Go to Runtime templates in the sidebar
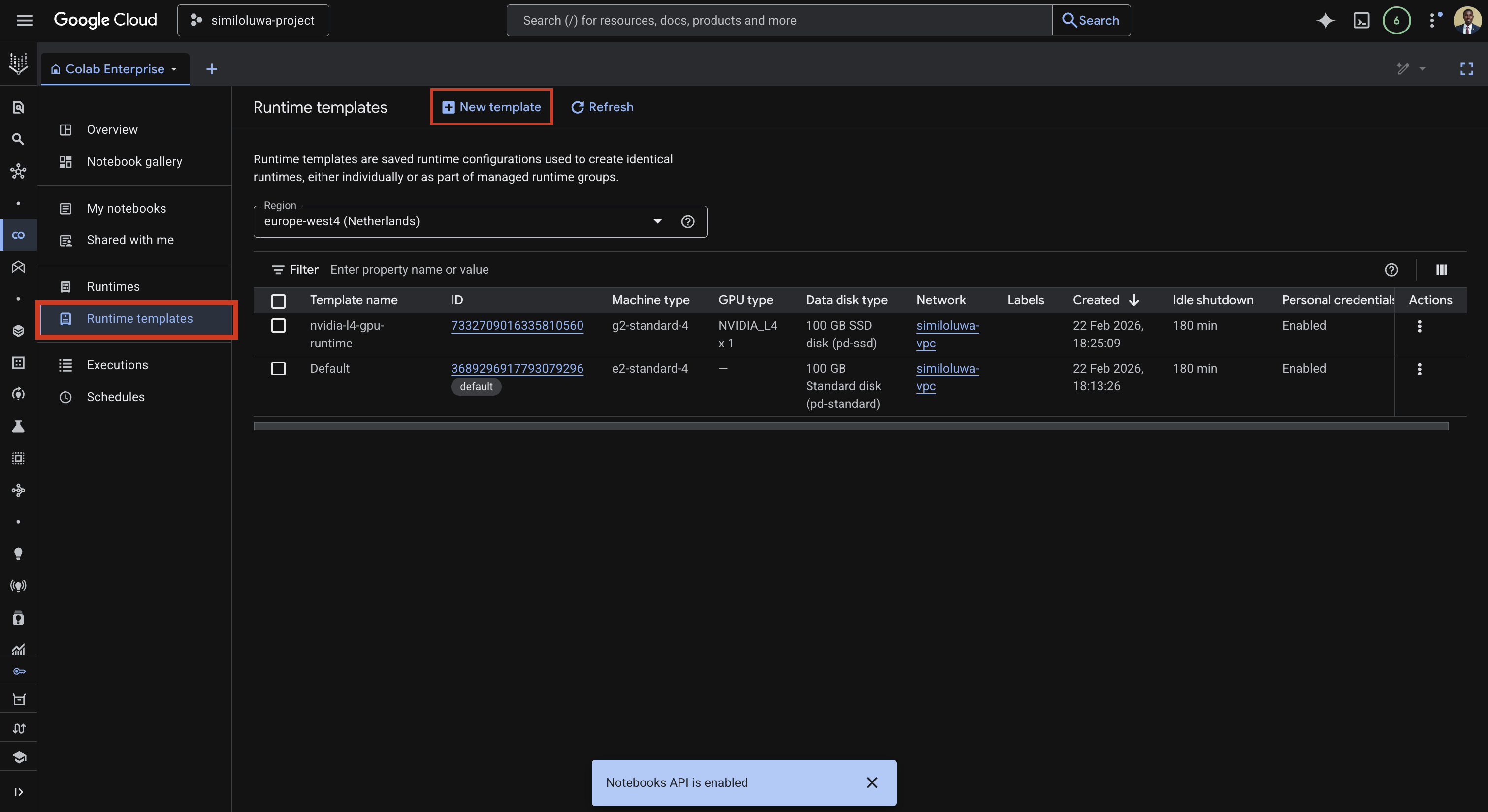The width and height of the screenshot is (1488, 812). coord(139,318)
